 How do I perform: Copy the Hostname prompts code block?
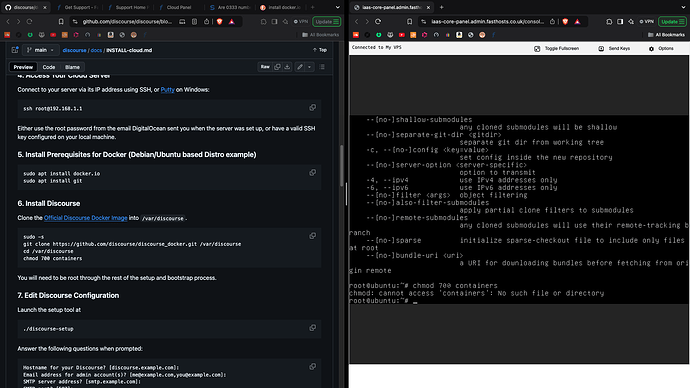(x=312, y=367)
